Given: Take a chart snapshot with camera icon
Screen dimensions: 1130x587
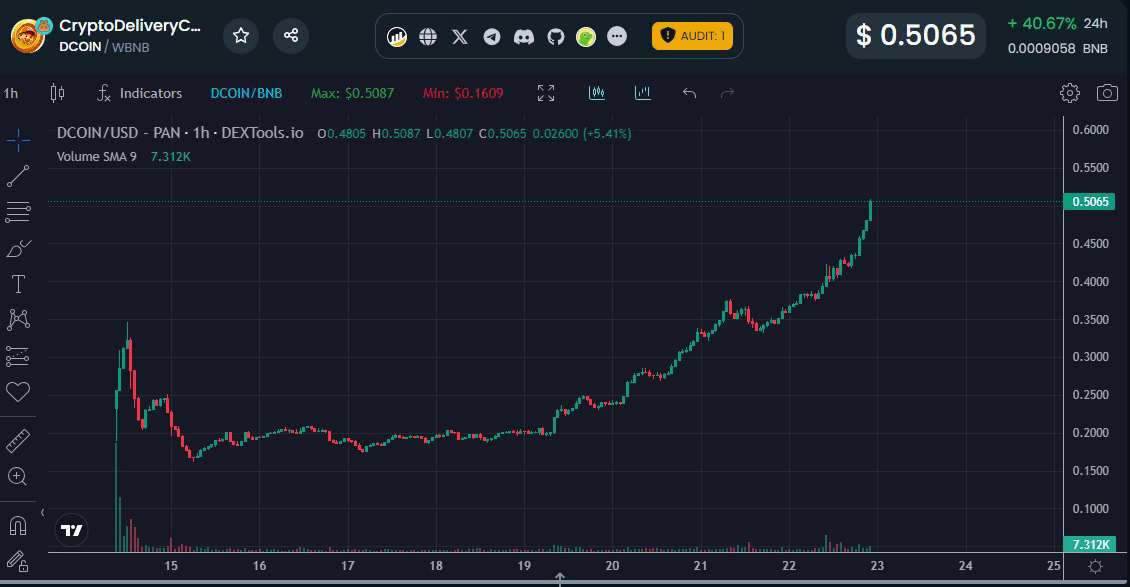Looking at the screenshot, I should 1107,93.
